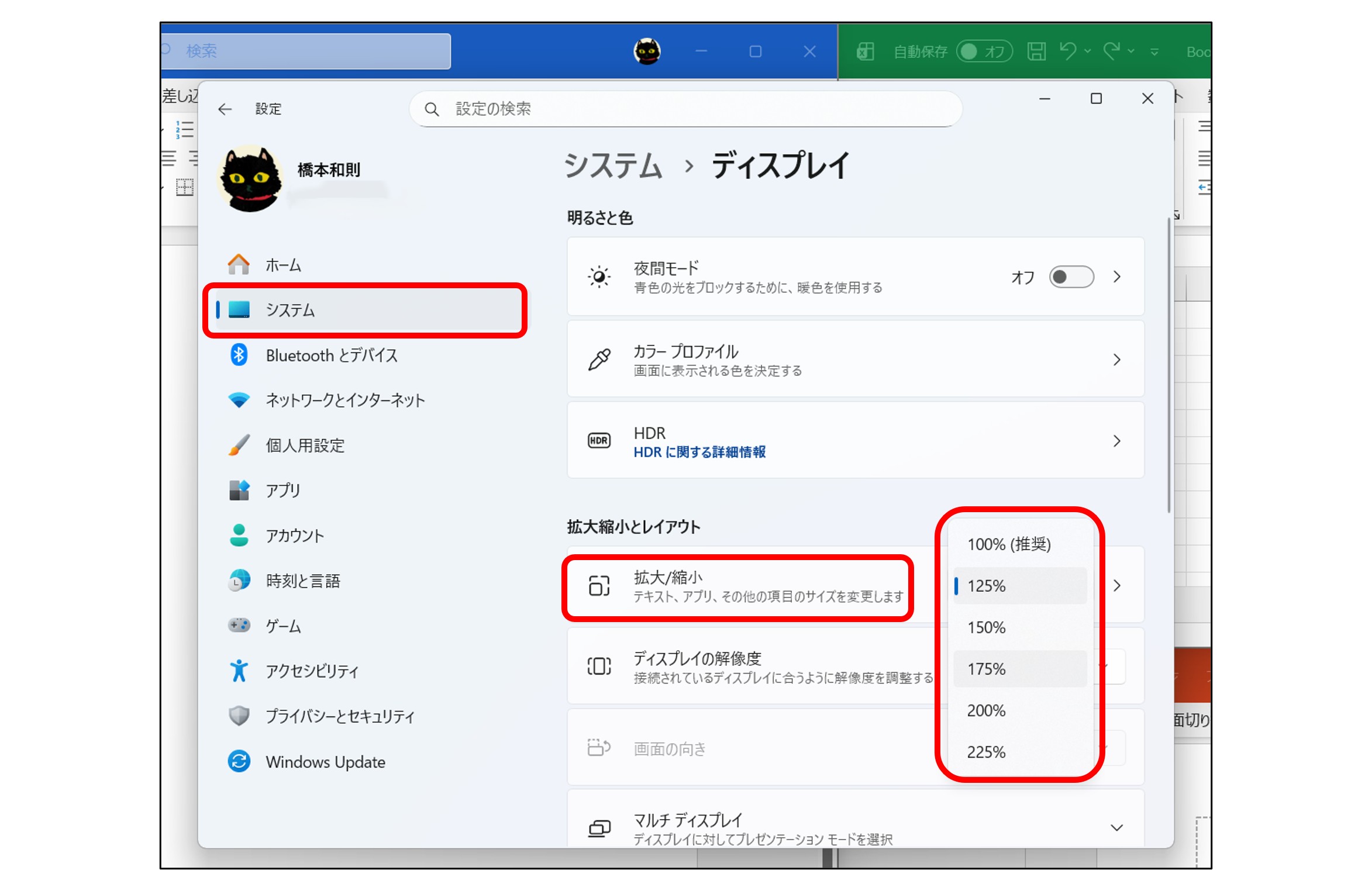Viewport: 1372px width, 891px height.
Task: Toggle Excel AutoSave (自動保存) switch
Action: pos(984,52)
